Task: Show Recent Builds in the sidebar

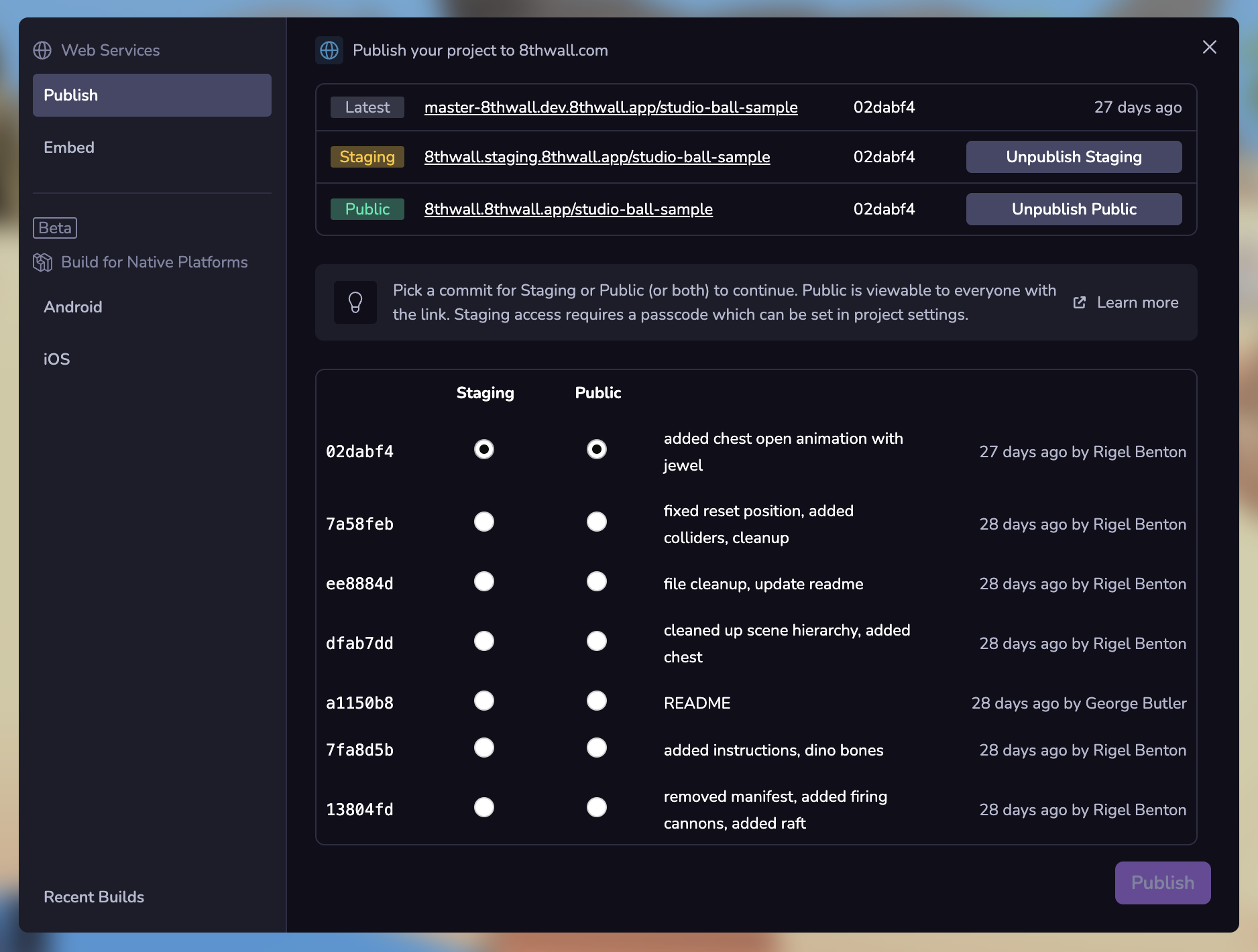Action: (x=94, y=897)
